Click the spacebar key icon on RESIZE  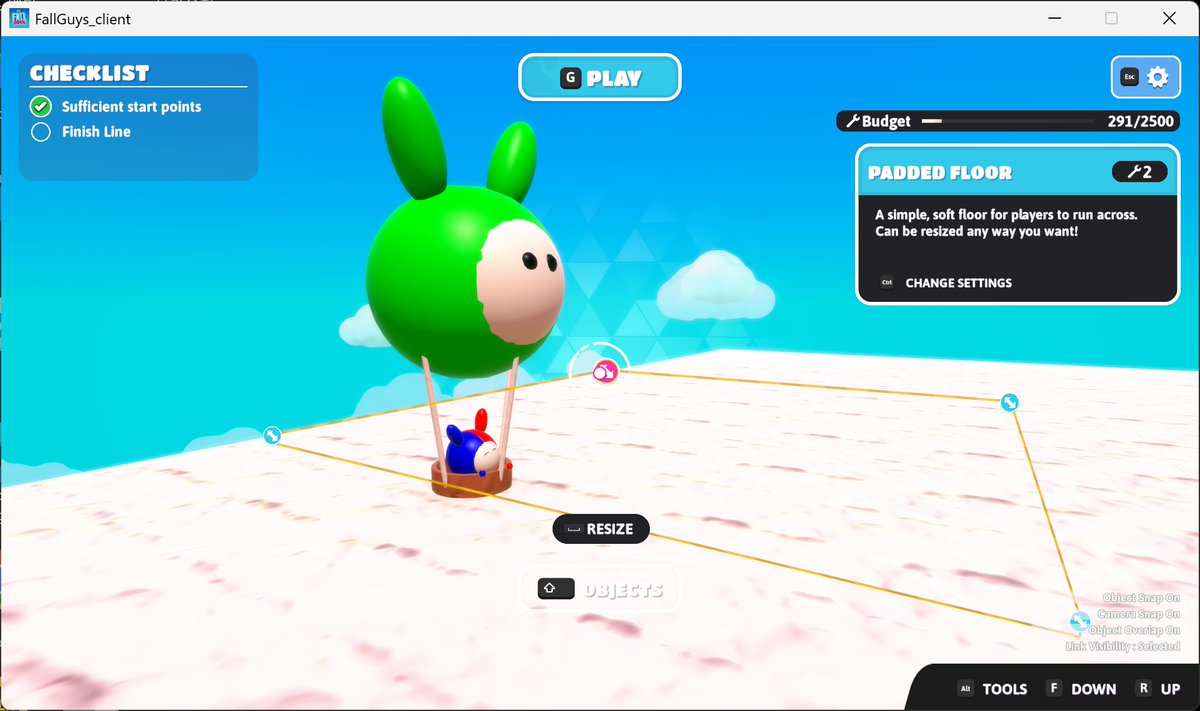pos(573,529)
